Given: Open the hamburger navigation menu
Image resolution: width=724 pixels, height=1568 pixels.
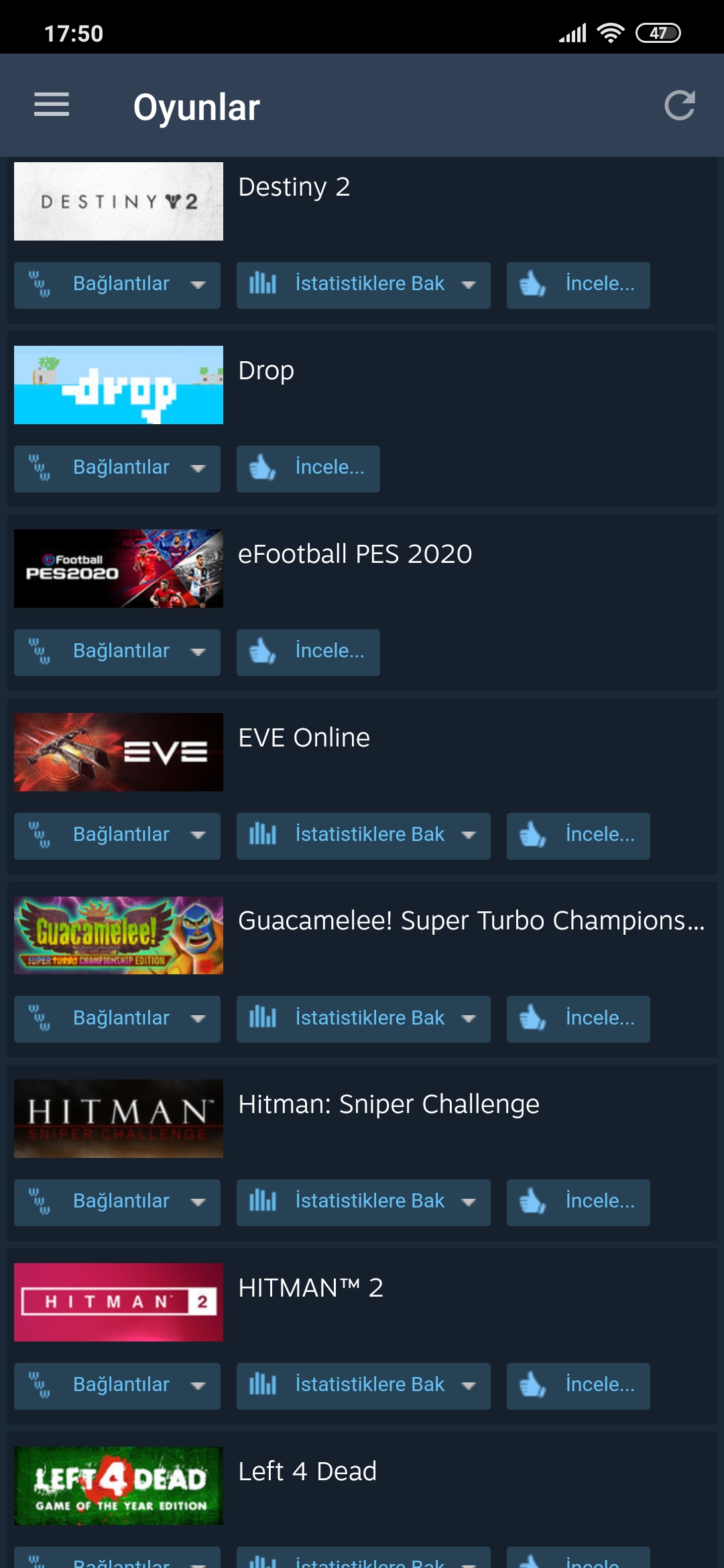Looking at the screenshot, I should pyautogui.click(x=52, y=105).
